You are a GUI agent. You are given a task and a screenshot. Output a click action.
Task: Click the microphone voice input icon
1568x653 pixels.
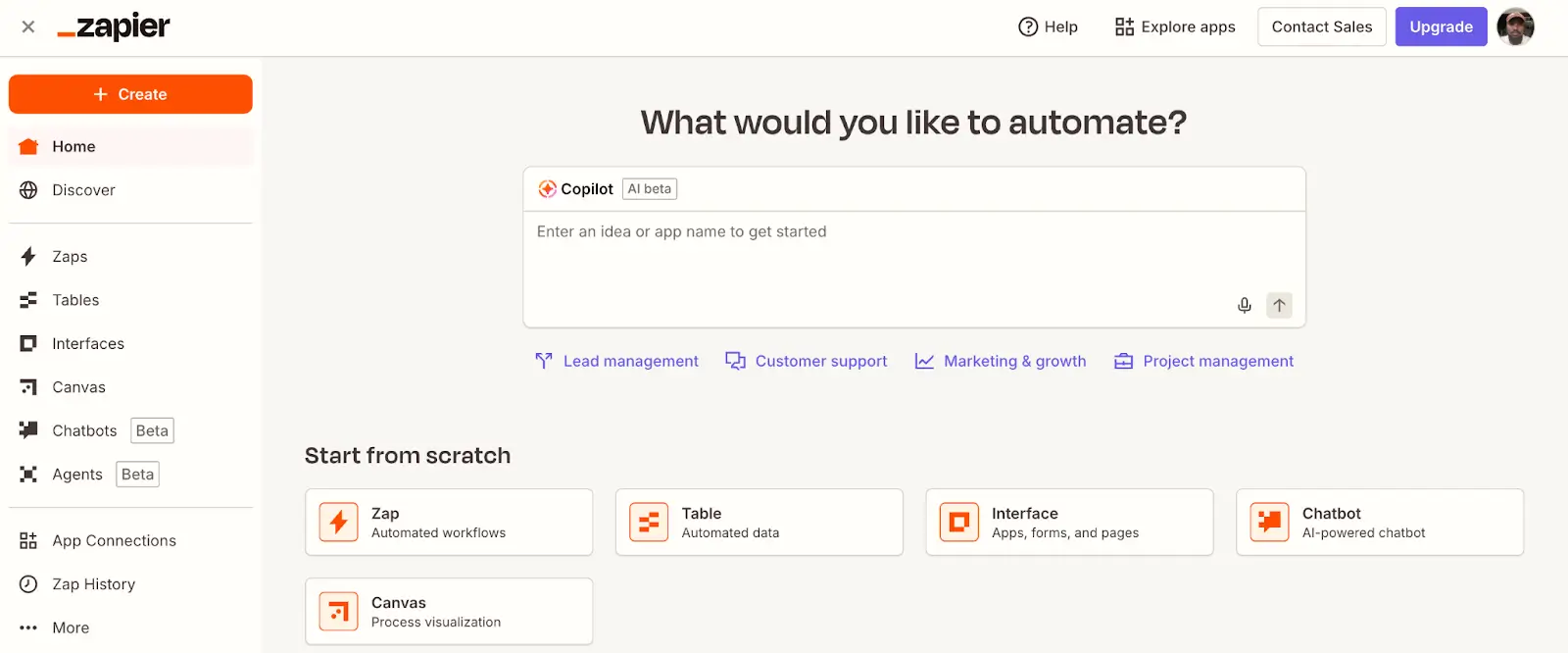(x=1245, y=306)
